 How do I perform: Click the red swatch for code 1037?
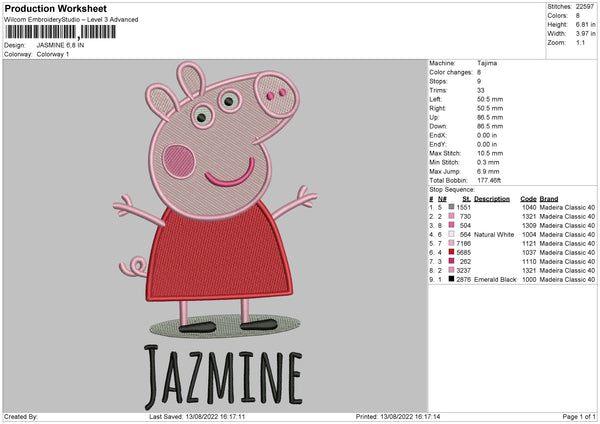click(451, 252)
